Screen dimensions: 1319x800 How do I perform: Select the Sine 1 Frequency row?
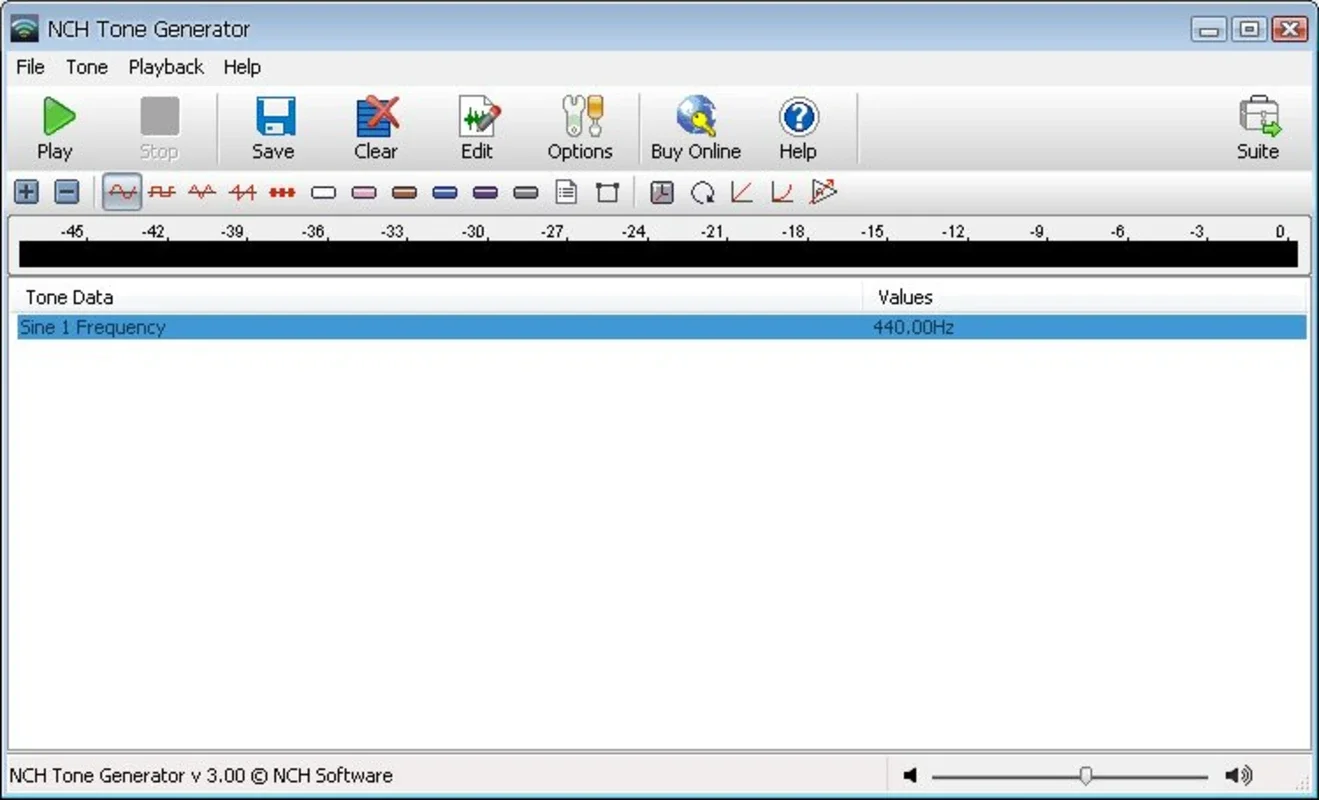[662, 327]
